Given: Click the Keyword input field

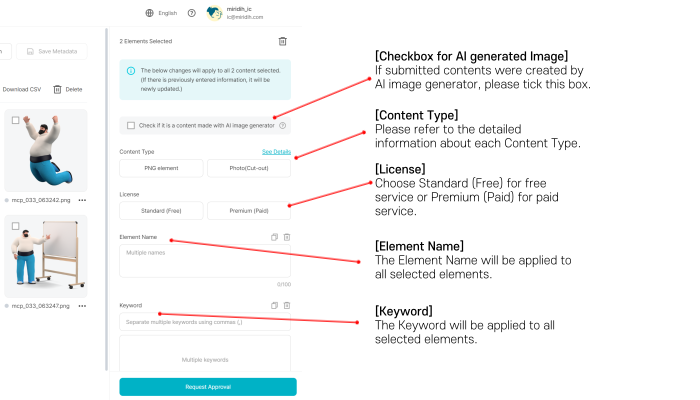Looking at the screenshot, I should [x=205, y=322].
